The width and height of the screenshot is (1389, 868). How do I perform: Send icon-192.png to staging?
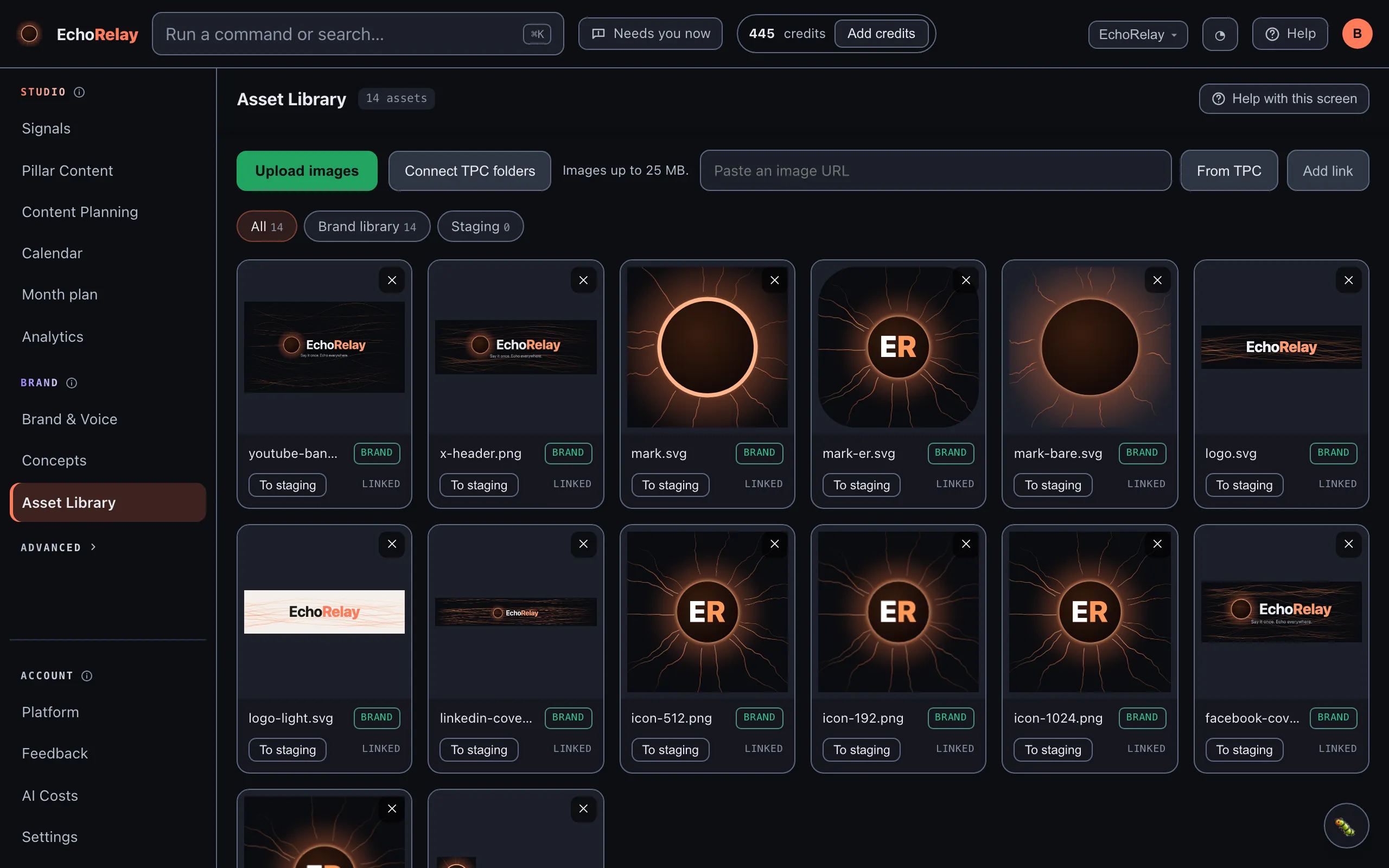point(862,750)
